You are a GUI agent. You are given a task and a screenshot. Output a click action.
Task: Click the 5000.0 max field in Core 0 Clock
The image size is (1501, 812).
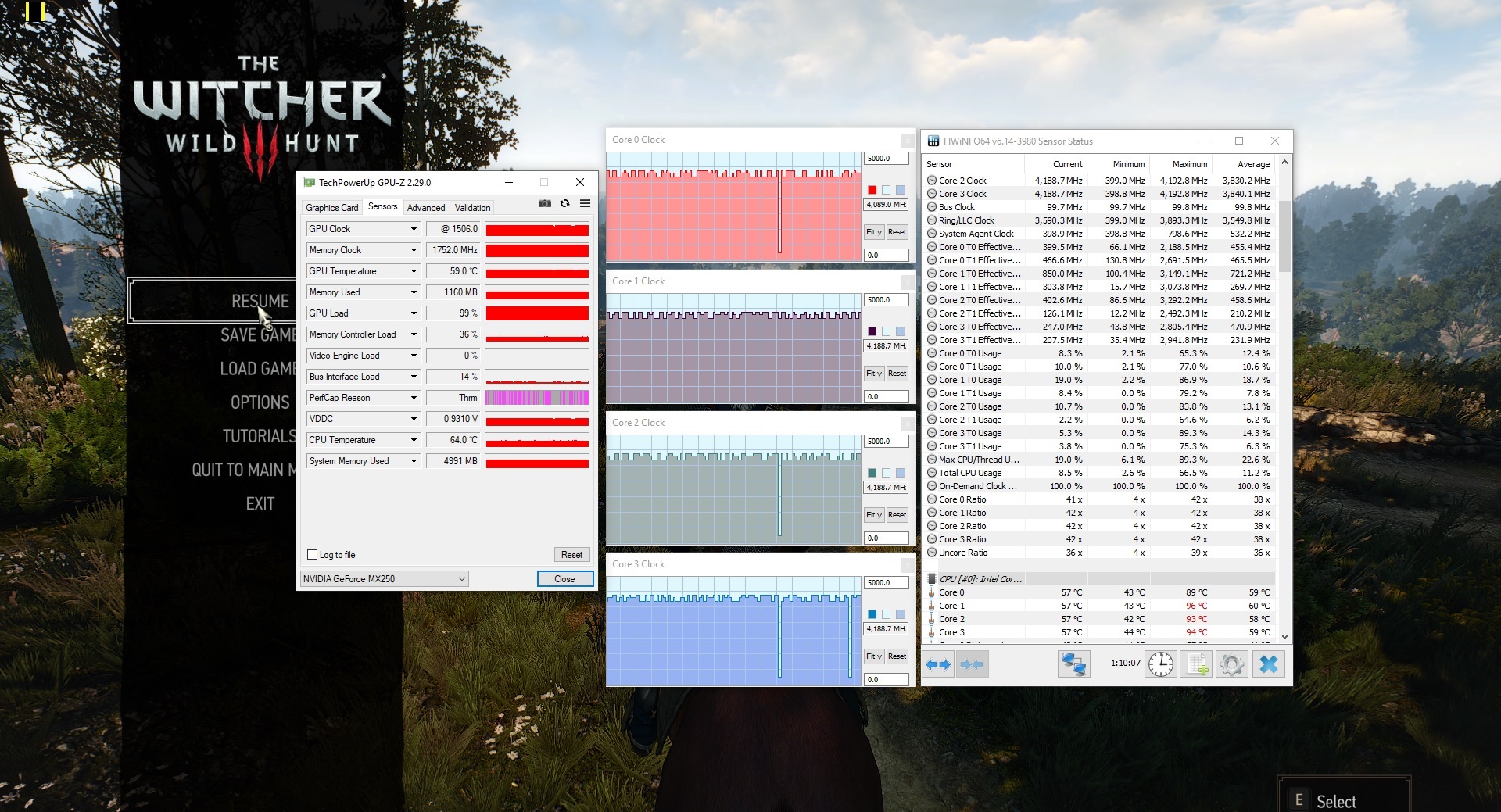click(887, 159)
